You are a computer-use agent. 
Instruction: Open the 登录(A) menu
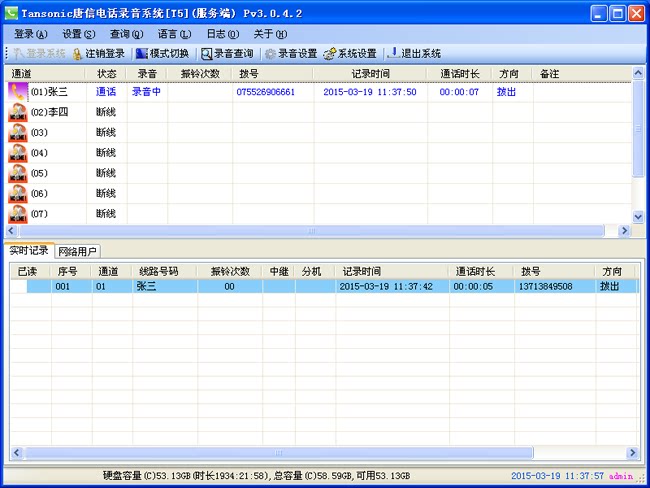coord(31,34)
